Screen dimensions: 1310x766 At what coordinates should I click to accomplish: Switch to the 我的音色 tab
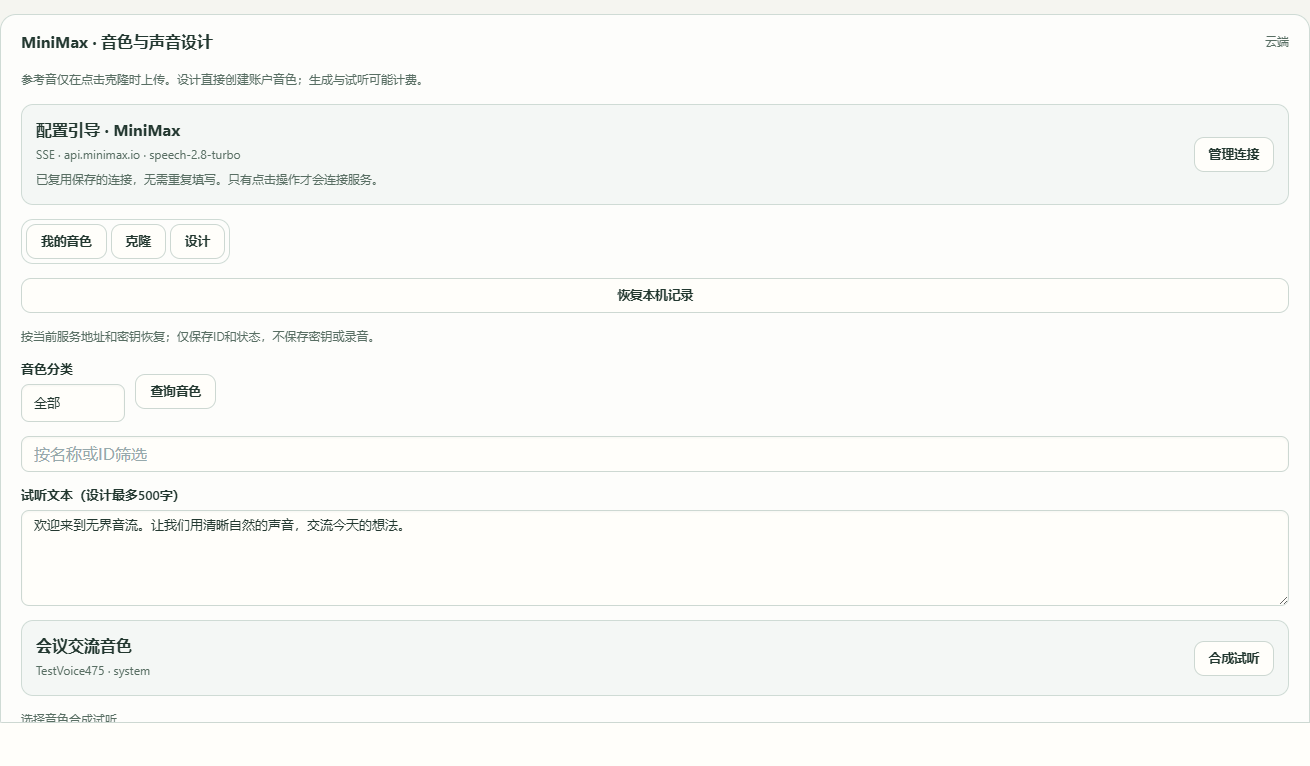click(66, 241)
